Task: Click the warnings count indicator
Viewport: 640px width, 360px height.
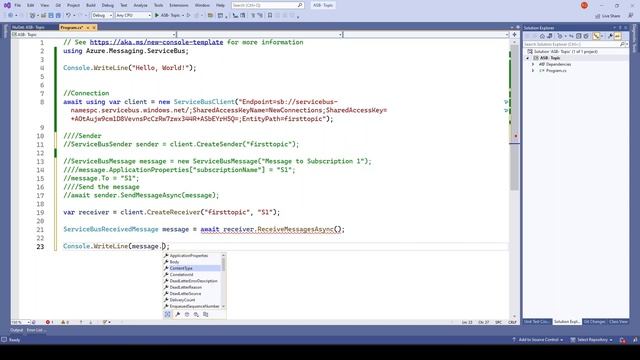Action: (x=65, y=322)
